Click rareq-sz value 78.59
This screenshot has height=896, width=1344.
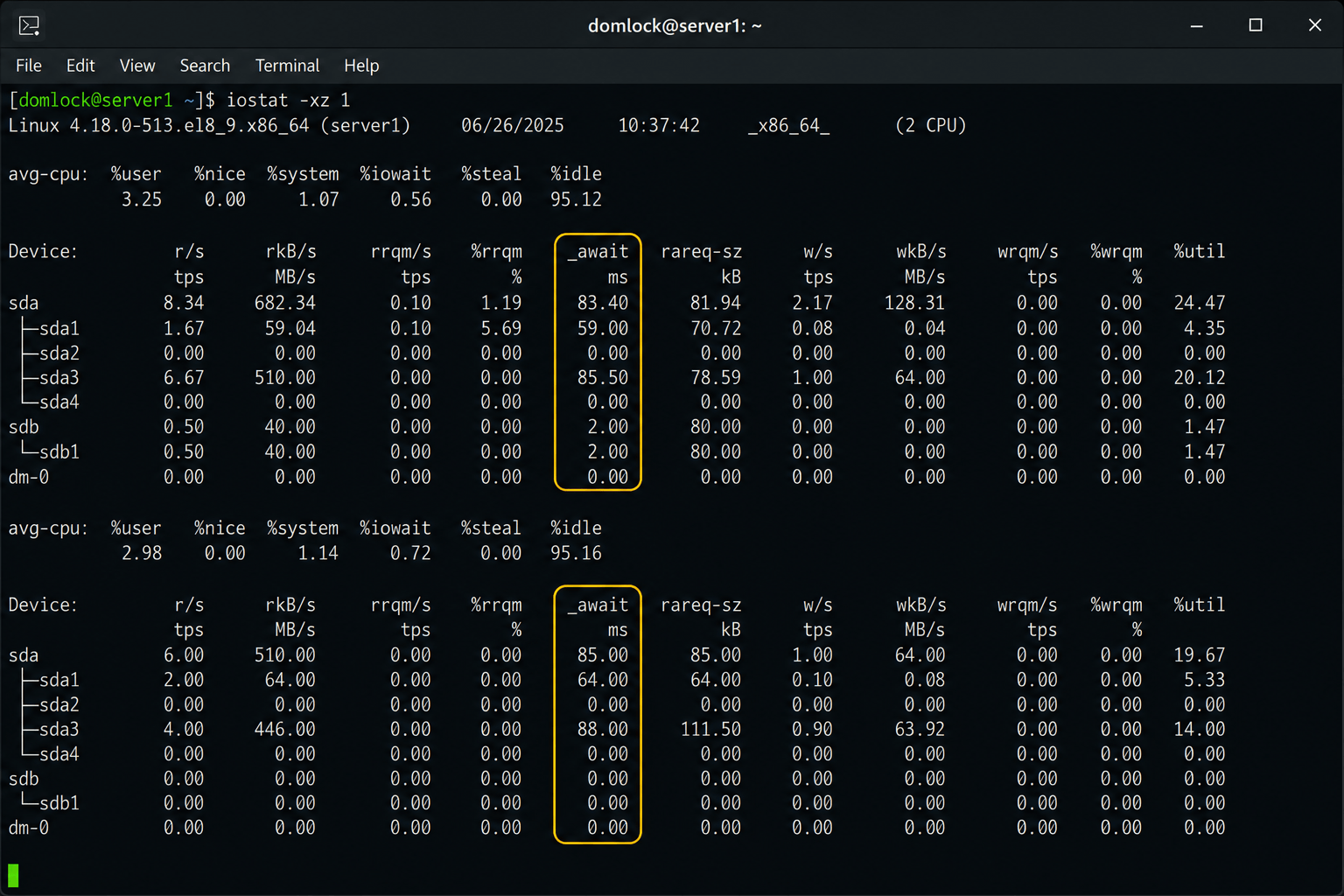pyautogui.click(x=716, y=377)
